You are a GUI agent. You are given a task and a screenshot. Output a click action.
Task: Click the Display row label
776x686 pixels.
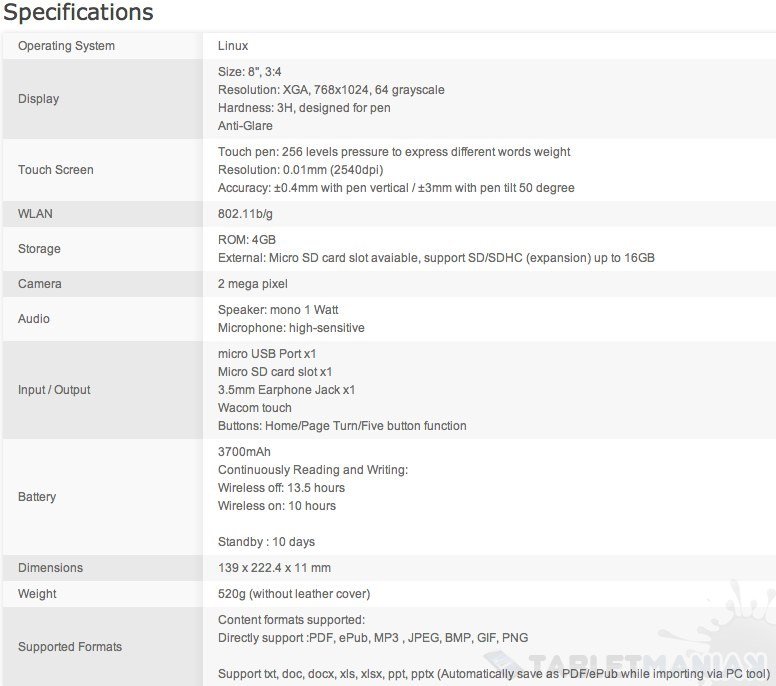[x=38, y=99]
